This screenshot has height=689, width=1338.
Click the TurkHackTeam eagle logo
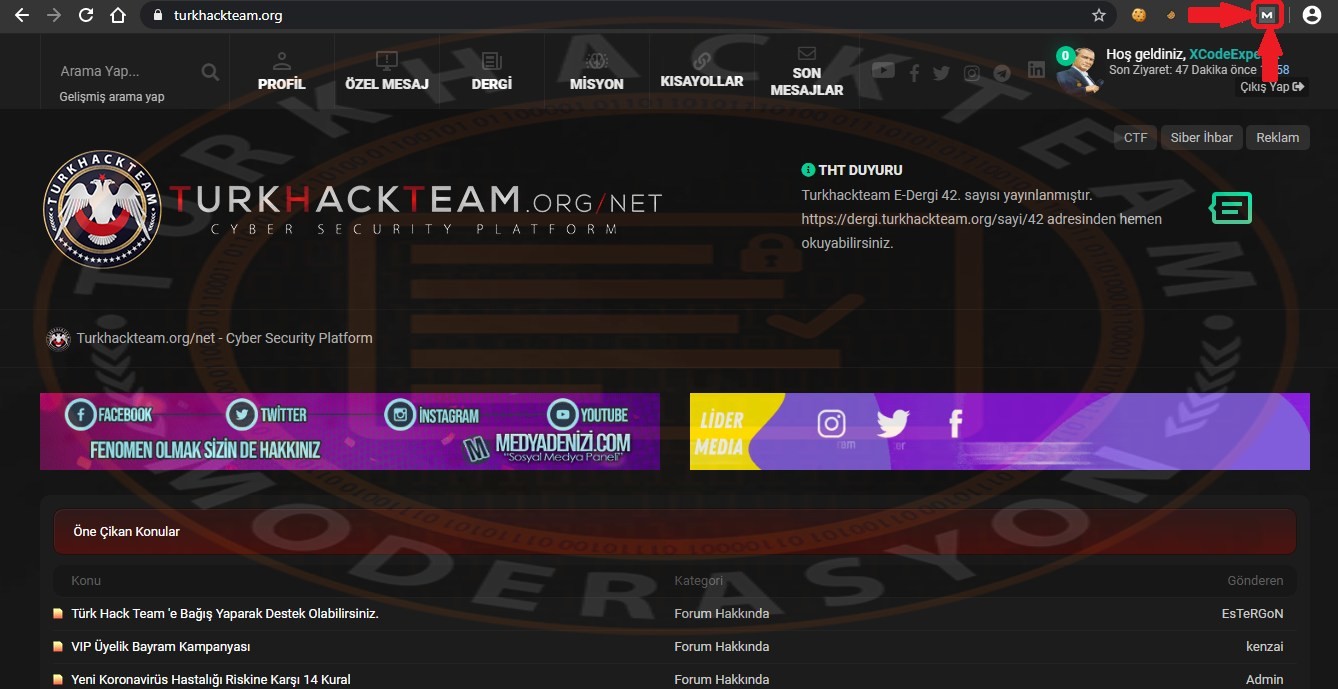(103, 209)
